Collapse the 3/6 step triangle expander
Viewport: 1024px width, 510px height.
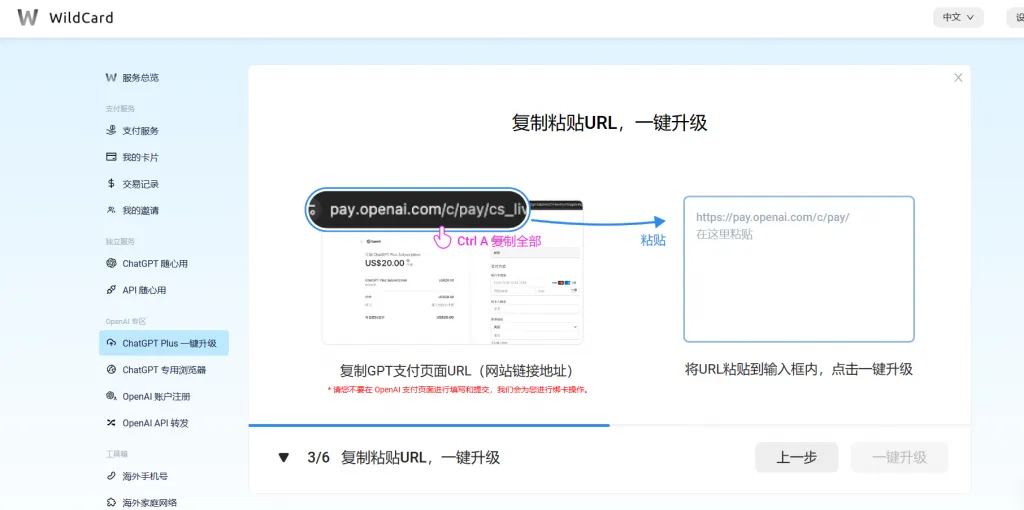[283, 458]
